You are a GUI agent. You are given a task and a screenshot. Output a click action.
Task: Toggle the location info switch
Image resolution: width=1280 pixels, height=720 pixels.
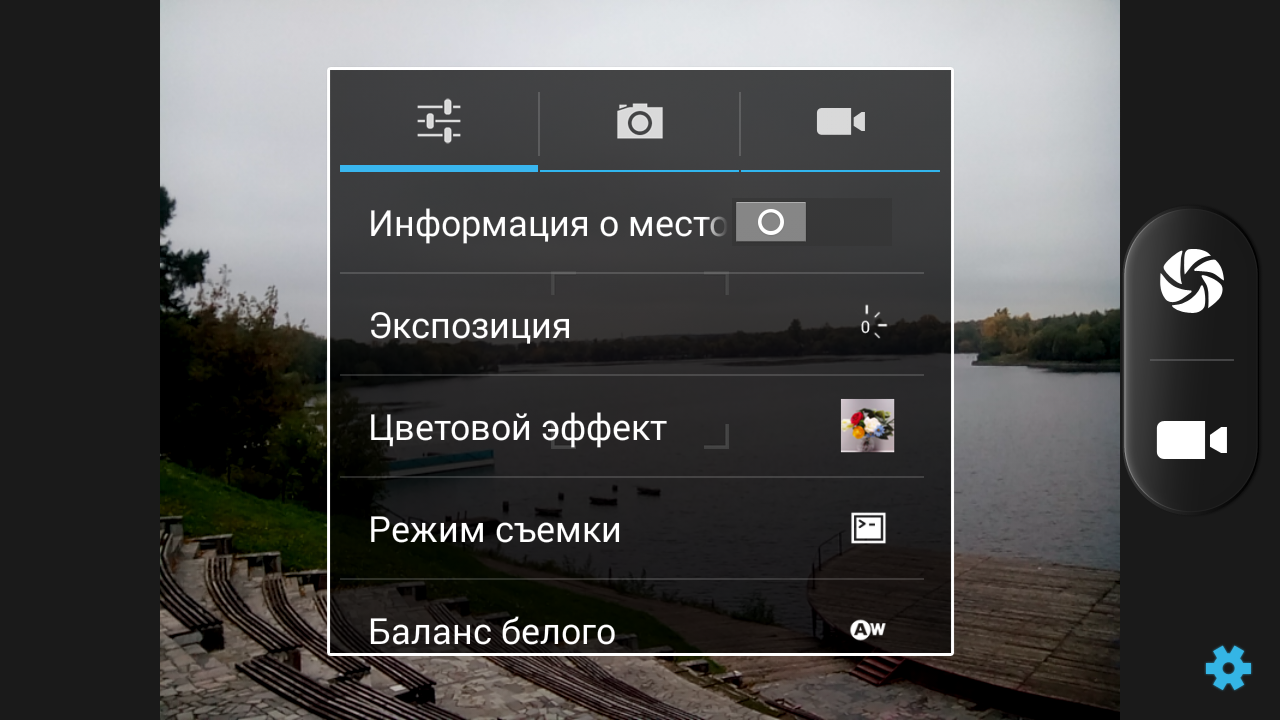click(x=813, y=222)
